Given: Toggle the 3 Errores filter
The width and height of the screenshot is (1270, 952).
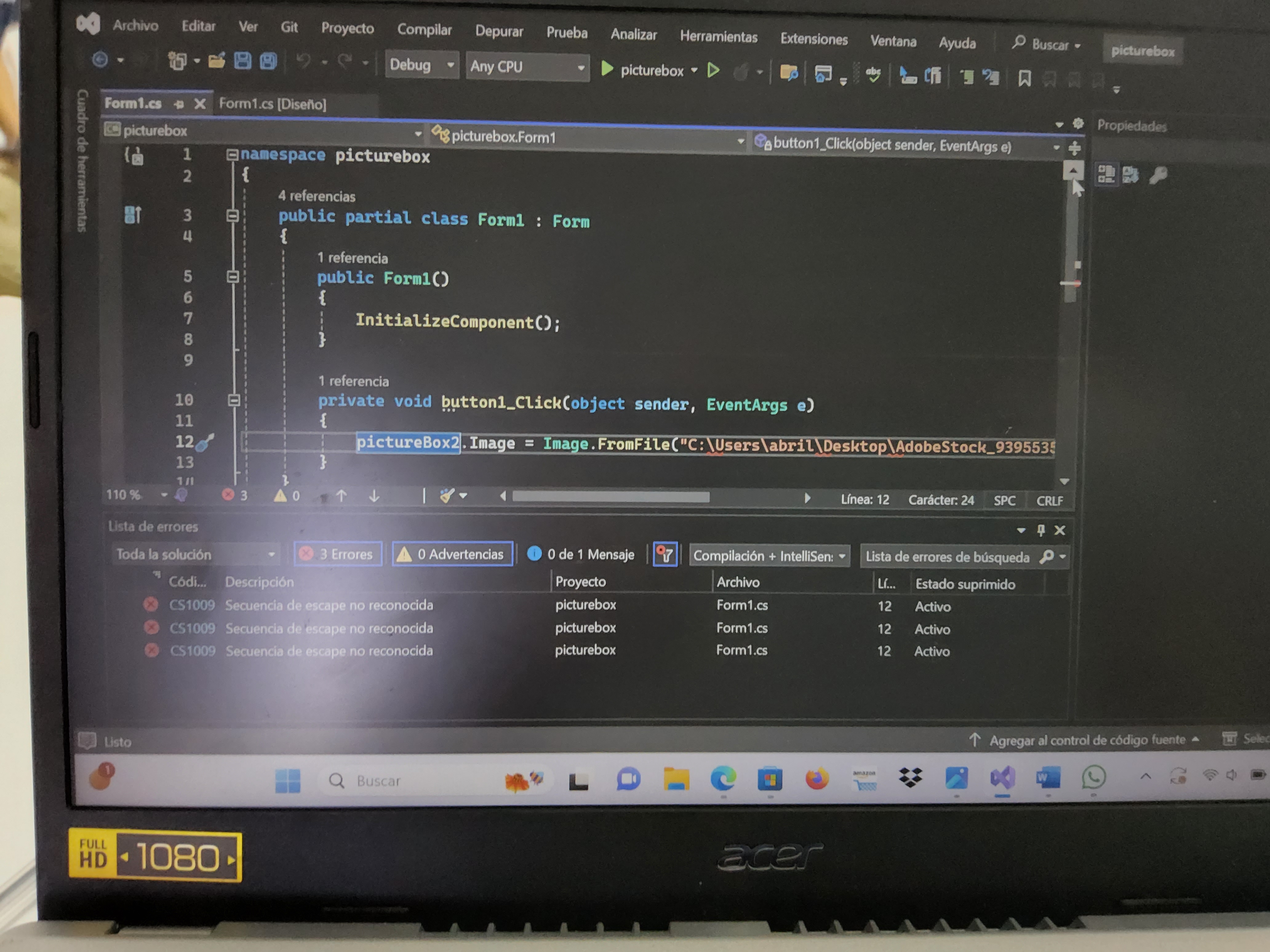Looking at the screenshot, I should pos(338,554).
